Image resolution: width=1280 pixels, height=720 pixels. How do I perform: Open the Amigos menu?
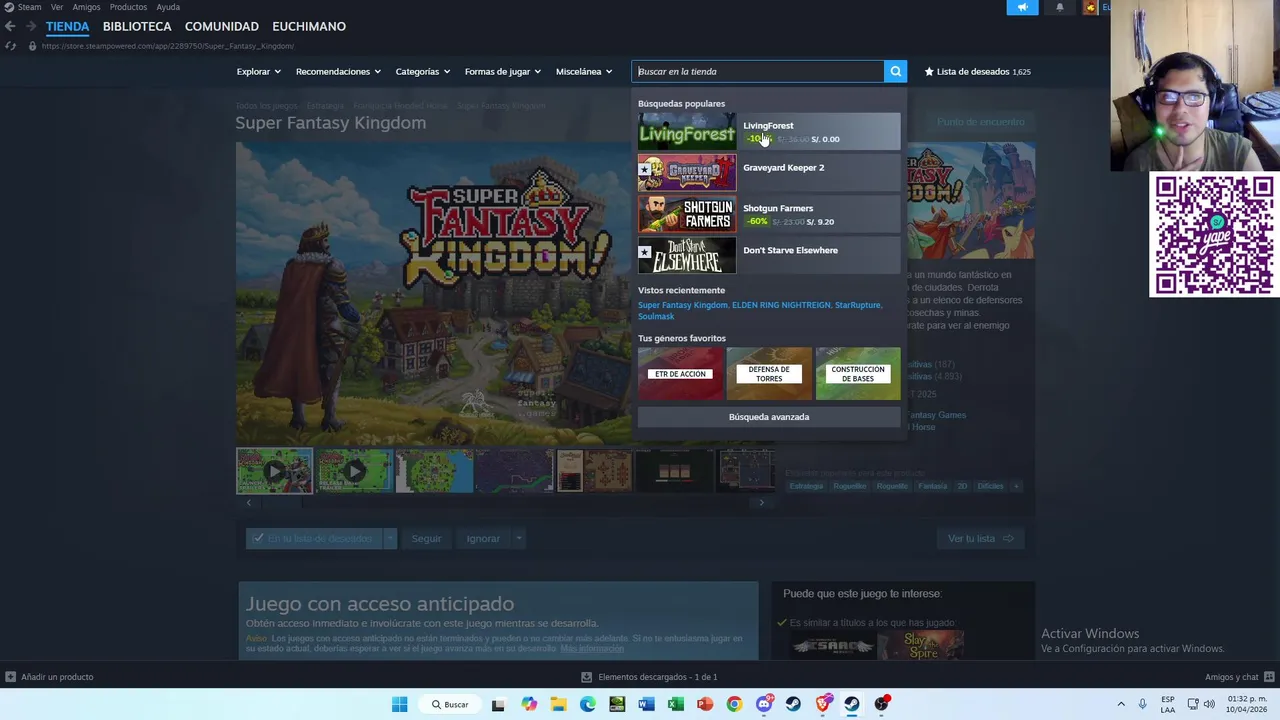(x=86, y=7)
